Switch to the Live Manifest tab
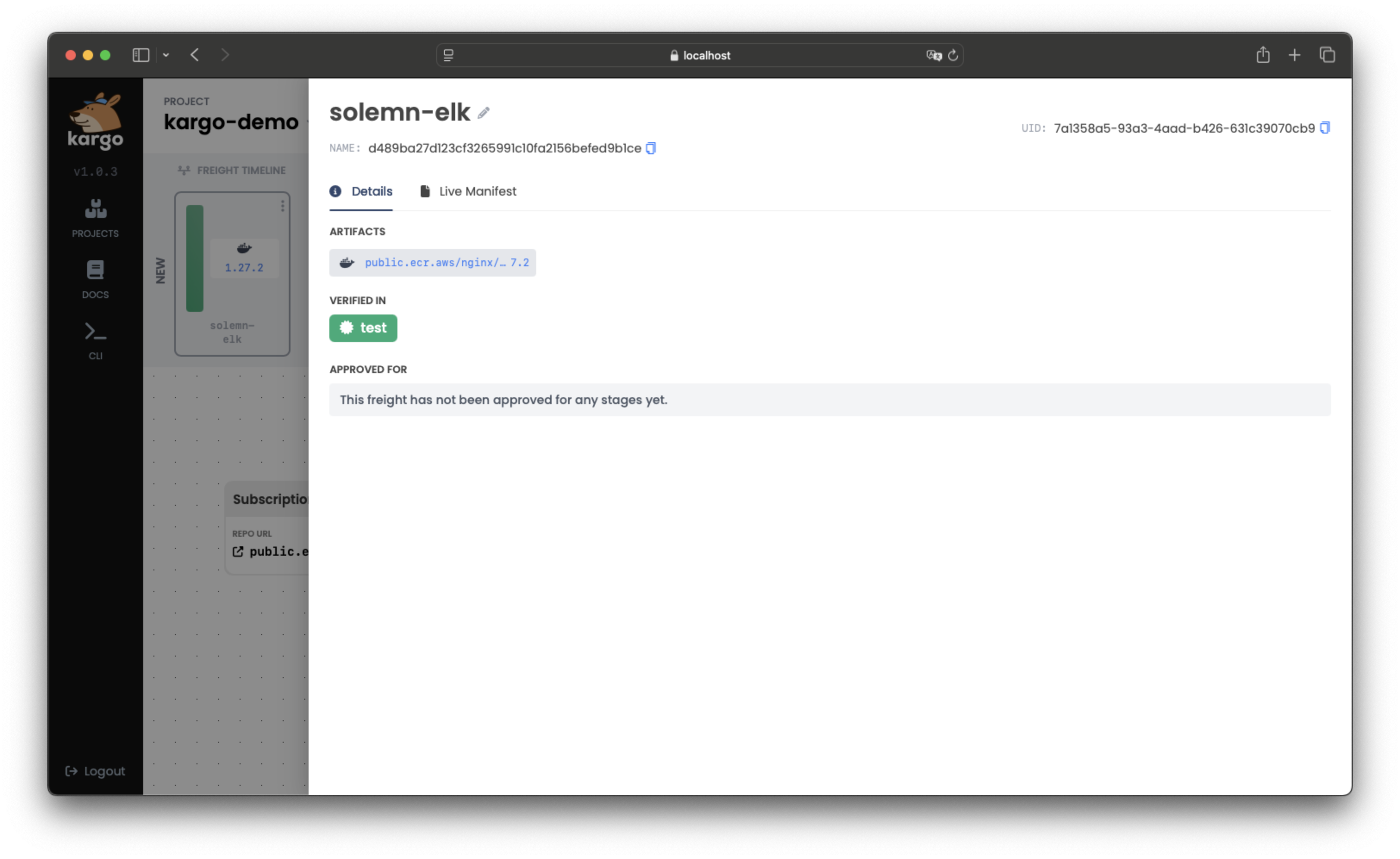The width and height of the screenshot is (1400, 859). click(x=477, y=191)
